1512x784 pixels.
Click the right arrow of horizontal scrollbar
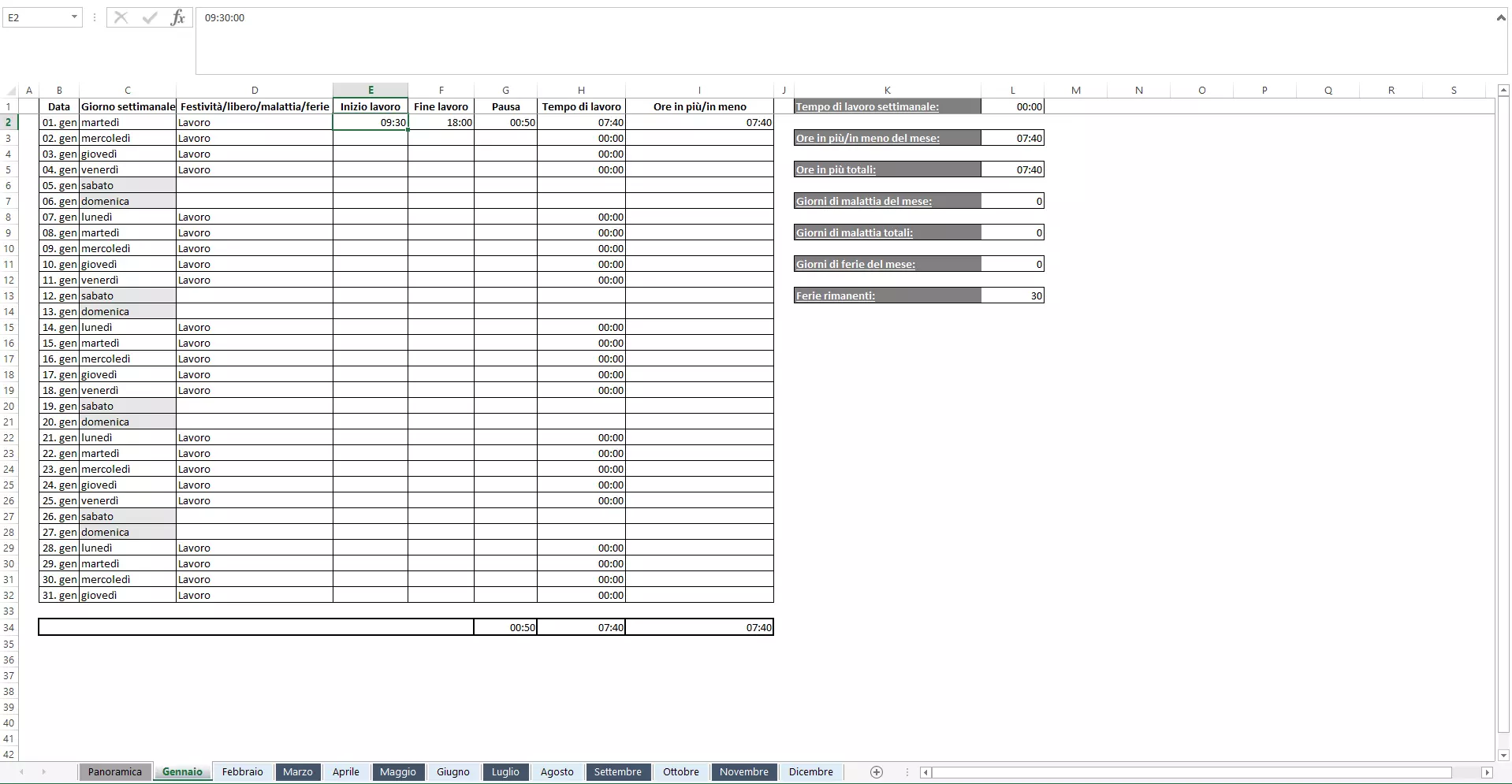[1487, 772]
